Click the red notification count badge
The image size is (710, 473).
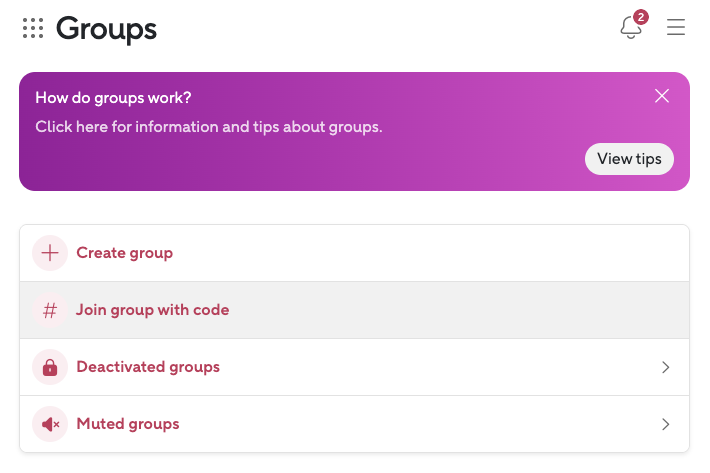click(641, 17)
